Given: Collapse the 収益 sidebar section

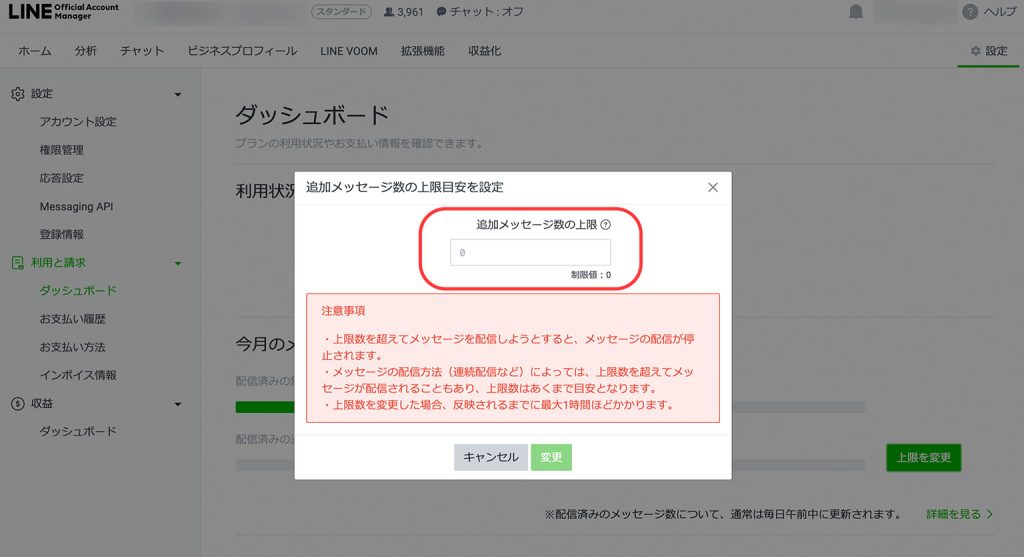Looking at the screenshot, I should click(x=178, y=404).
